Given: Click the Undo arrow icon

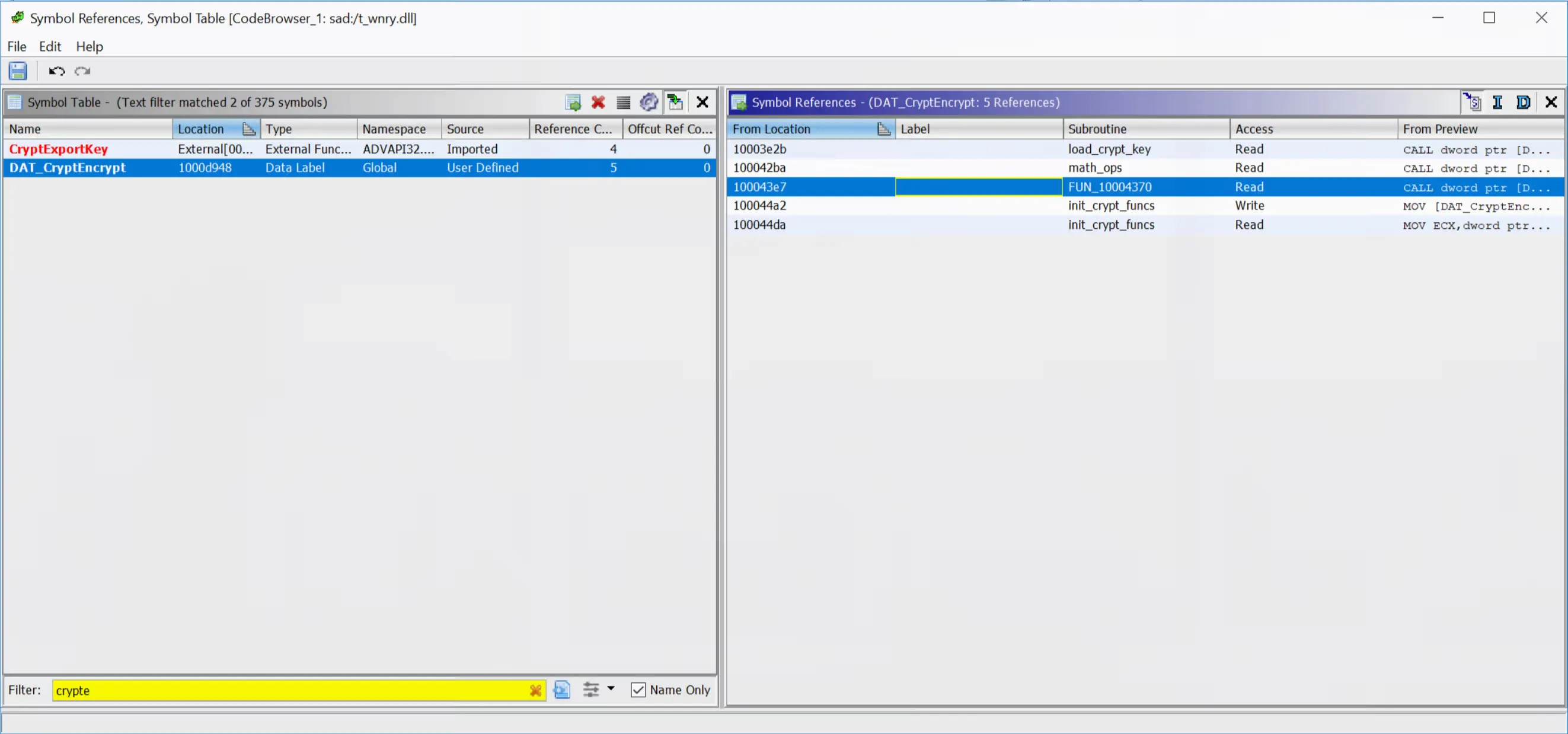Looking at the screenshot, I should (x=56, y=71).
